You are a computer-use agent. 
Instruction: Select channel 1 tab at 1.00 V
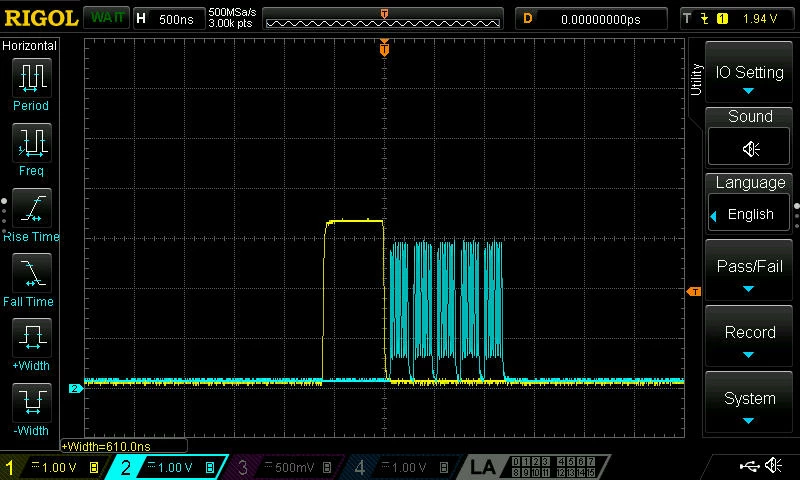[x=53, y=467]
